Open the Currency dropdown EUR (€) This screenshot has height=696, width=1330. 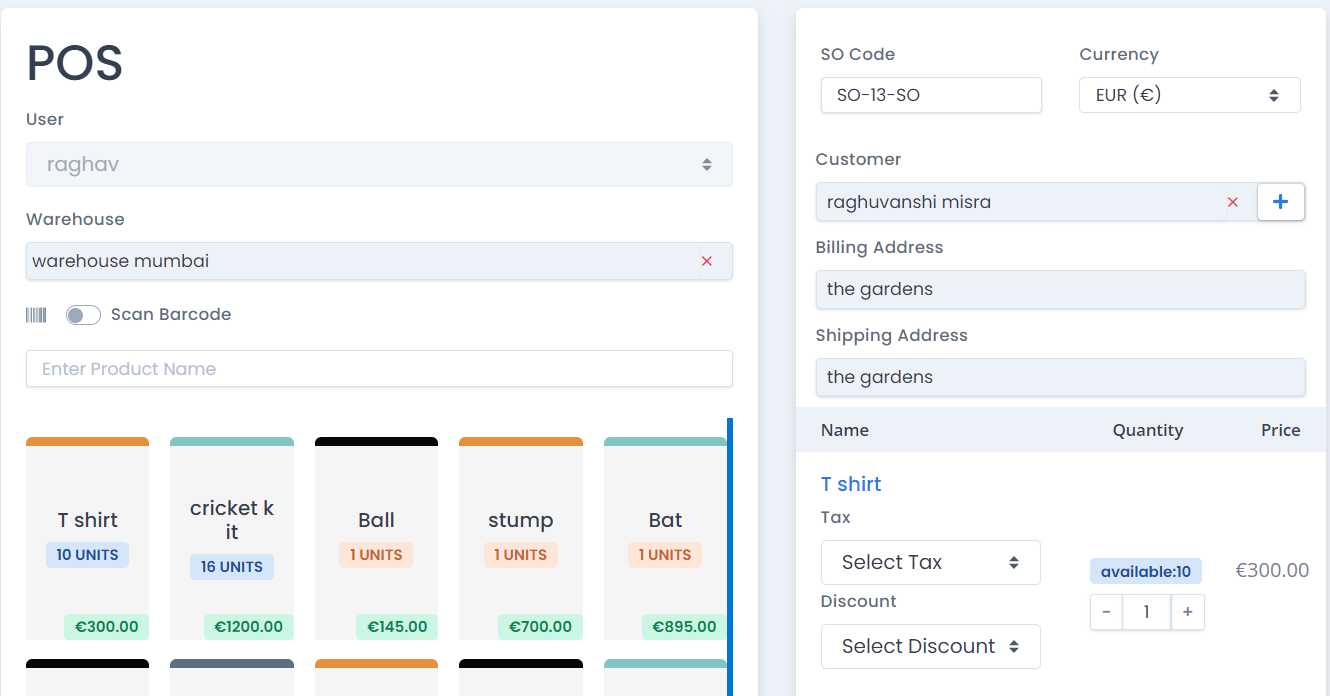pyautogui.click(x=1190, y=95)
